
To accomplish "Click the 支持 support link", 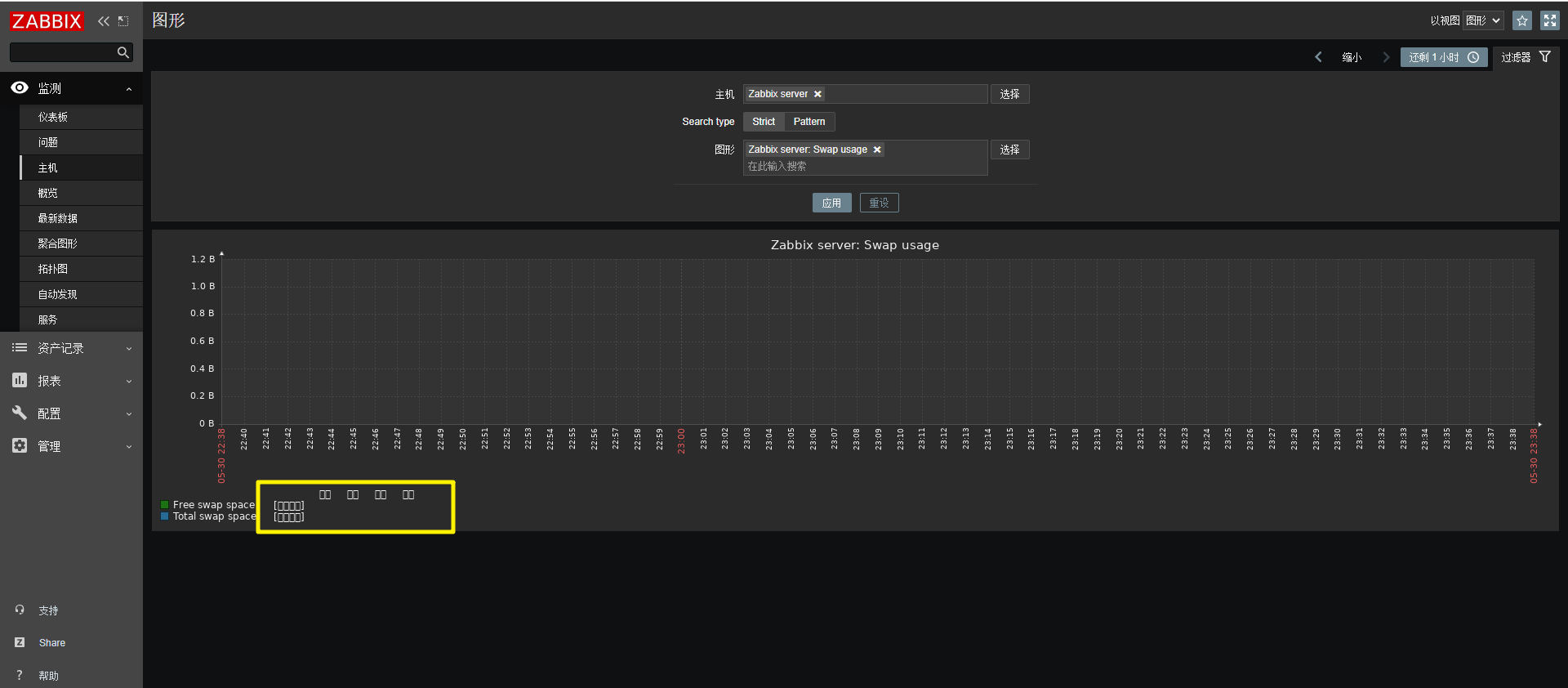I will [48, 610].
